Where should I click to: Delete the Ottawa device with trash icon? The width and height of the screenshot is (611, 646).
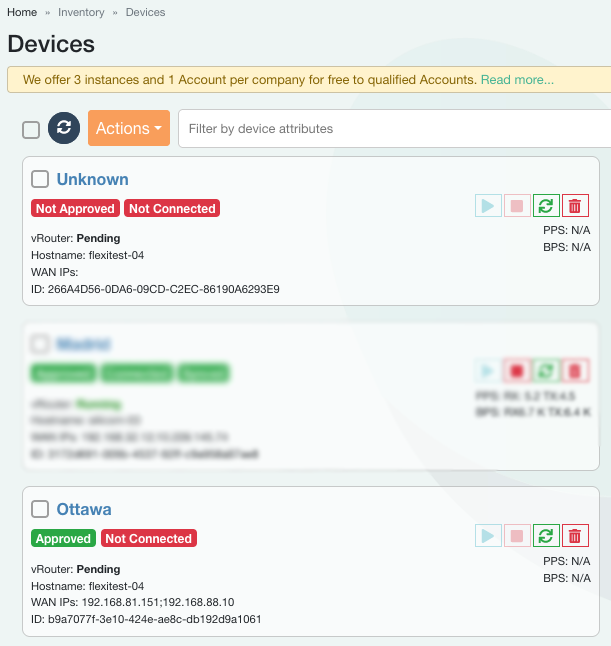(575, 536)
